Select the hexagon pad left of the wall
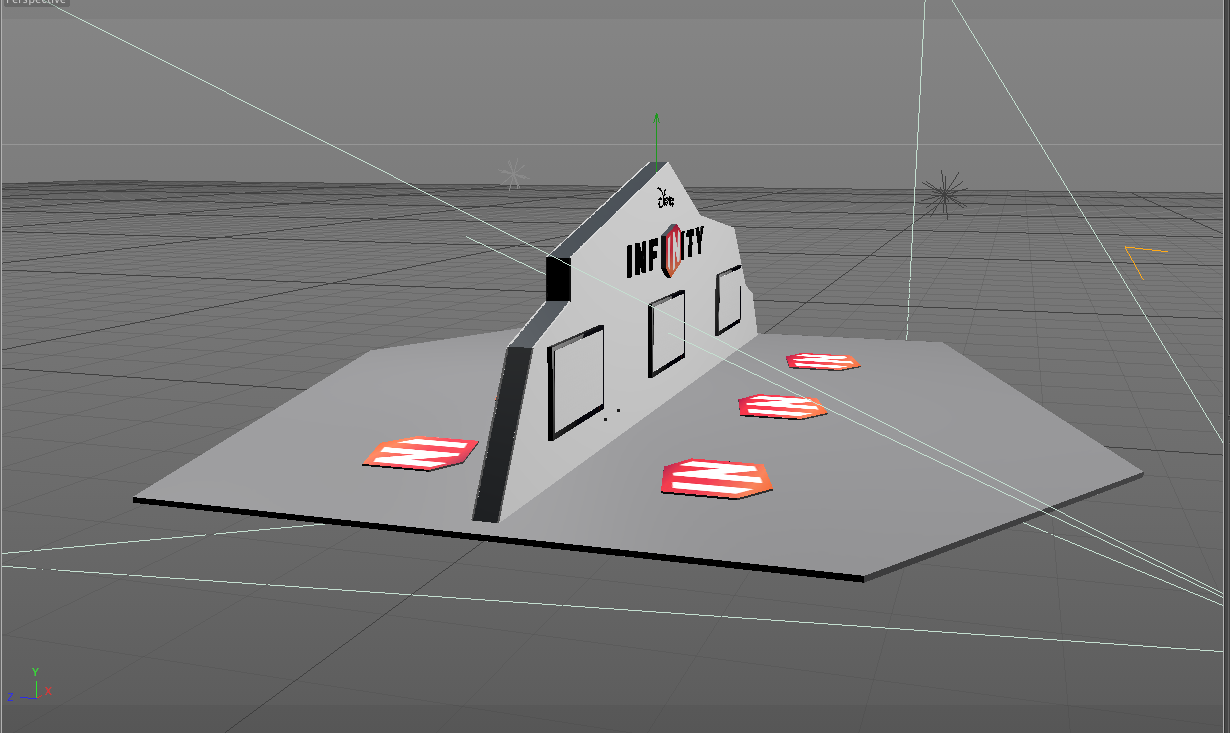 tap(419, 452)
